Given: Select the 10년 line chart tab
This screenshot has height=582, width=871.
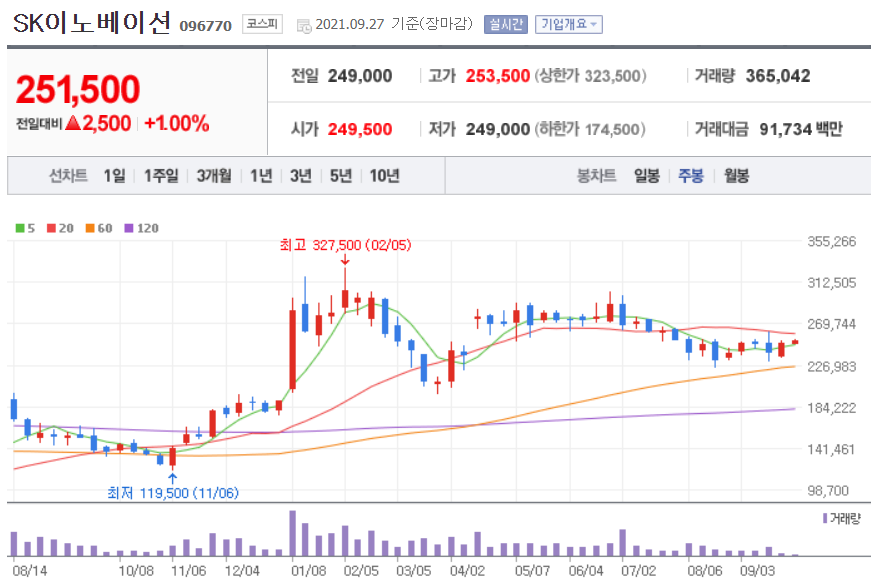Looking at the screenshot, I should (384, 176).
